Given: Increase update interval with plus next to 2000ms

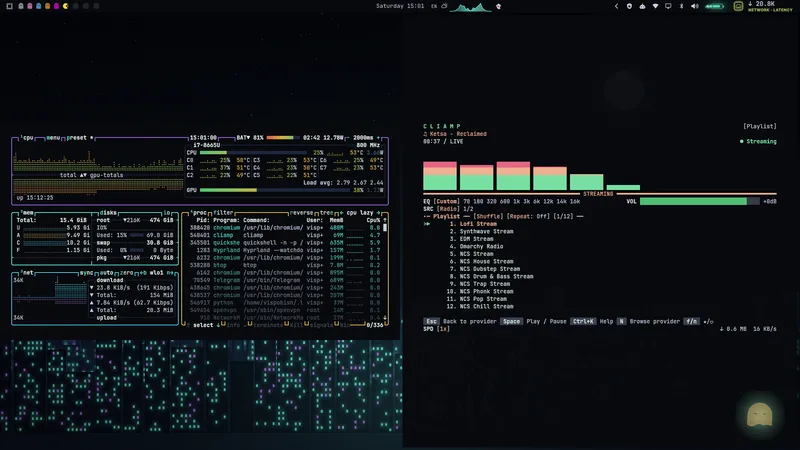Looking at the screenshot, I should pyautogui.click(x=378, y=138).
